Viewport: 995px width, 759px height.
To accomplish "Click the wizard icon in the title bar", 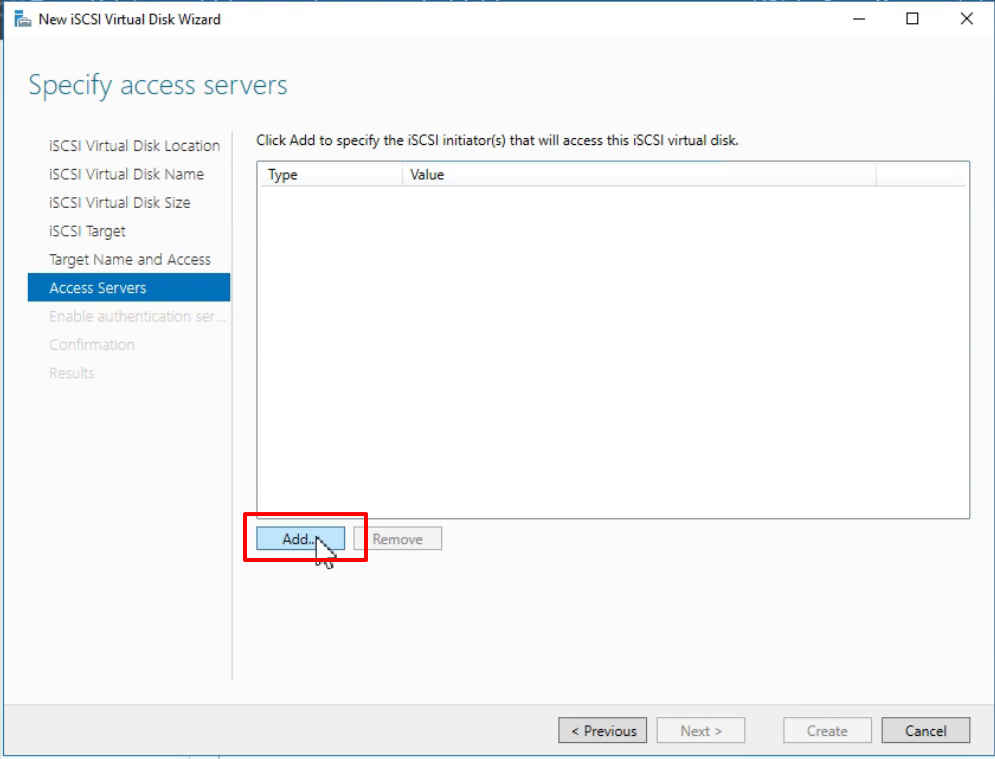I will click(22, 20).
